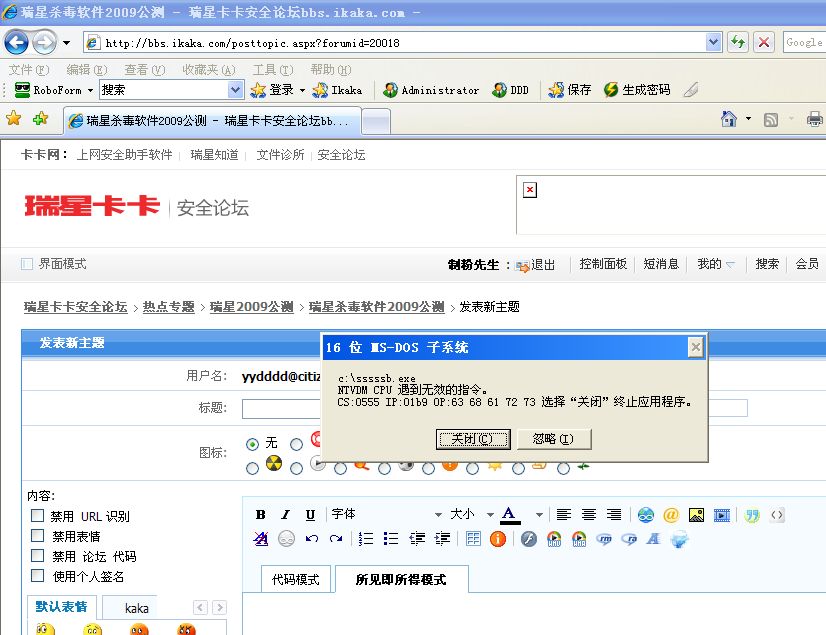Image resolution: width=826 pixels, height=635 pixels.
Task: Open the 控制面板 link
Action: 603,264
